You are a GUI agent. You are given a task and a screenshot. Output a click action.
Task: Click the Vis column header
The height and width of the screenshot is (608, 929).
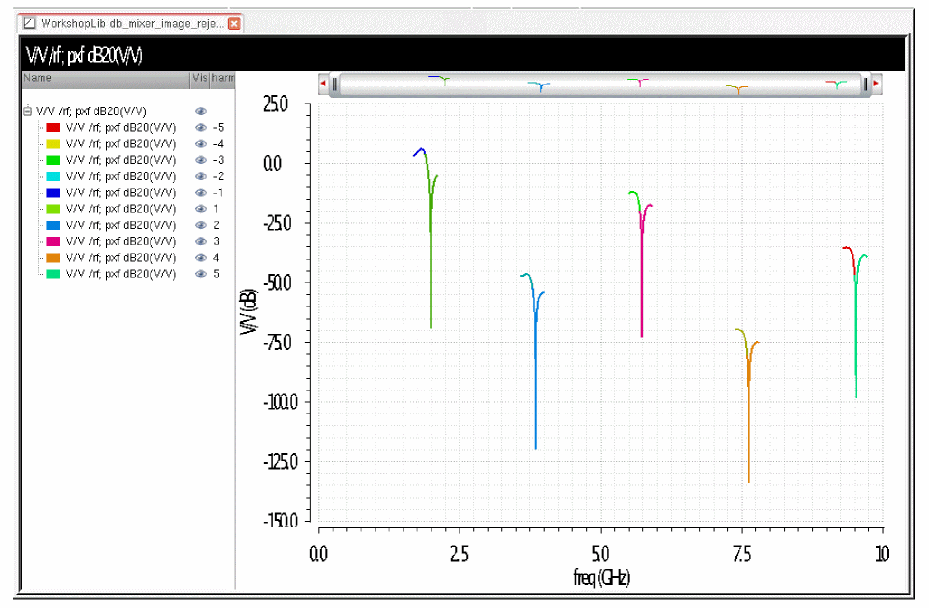pos(198,78)
